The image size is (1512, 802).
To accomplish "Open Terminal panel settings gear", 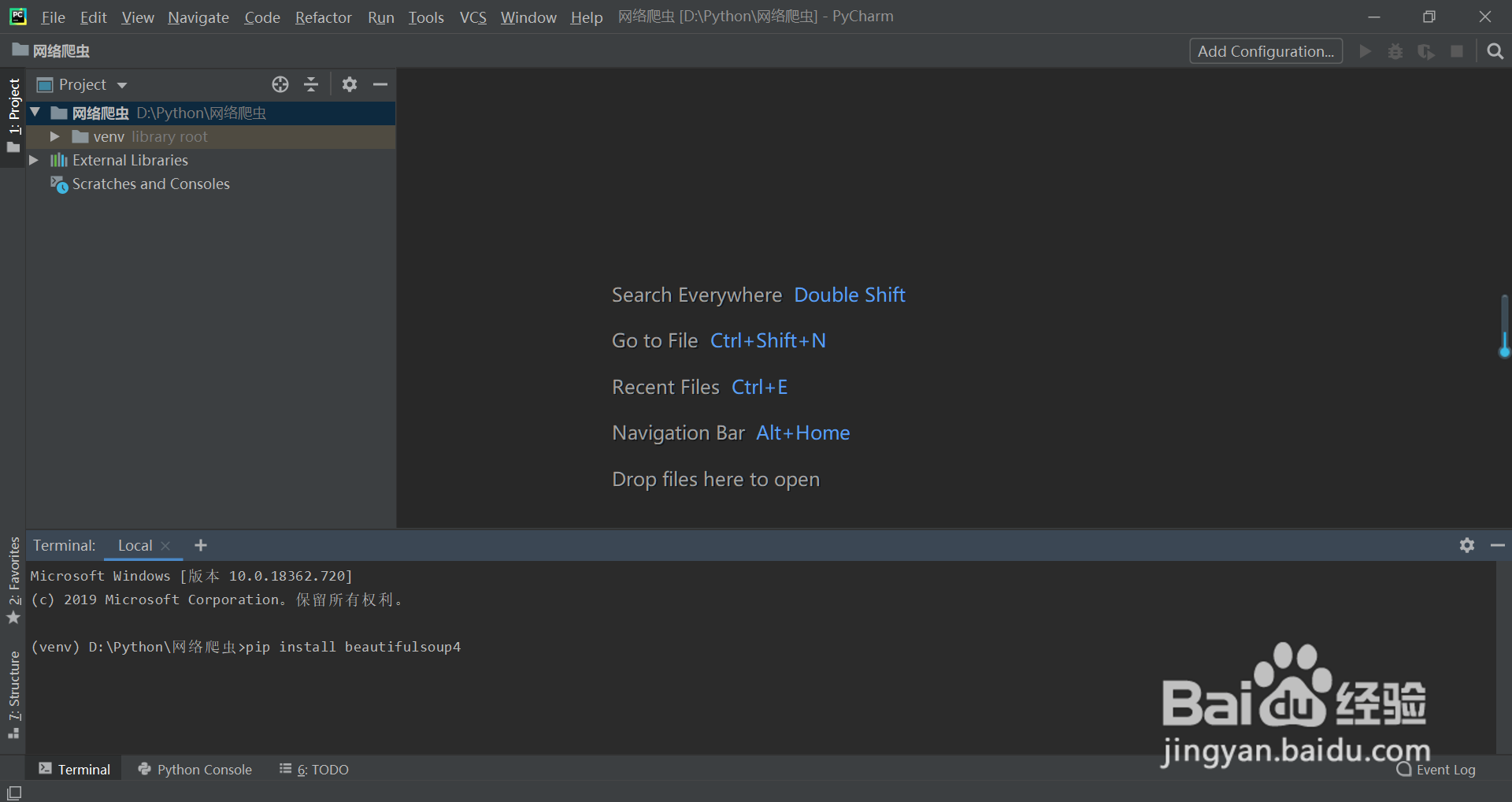I will [x=1466, y=545].
